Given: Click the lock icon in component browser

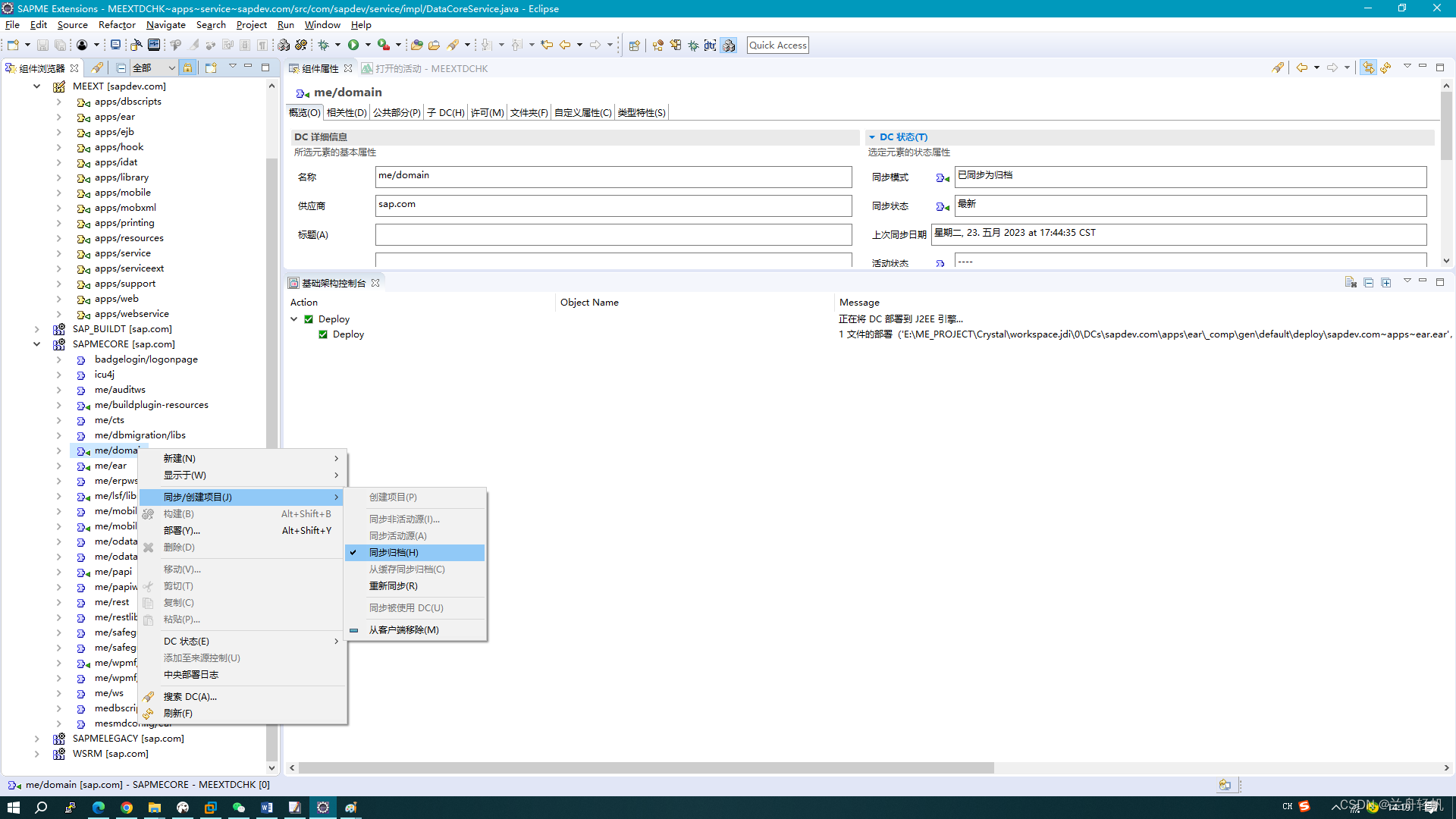Looking at the screenshot, I should point(188,68).
